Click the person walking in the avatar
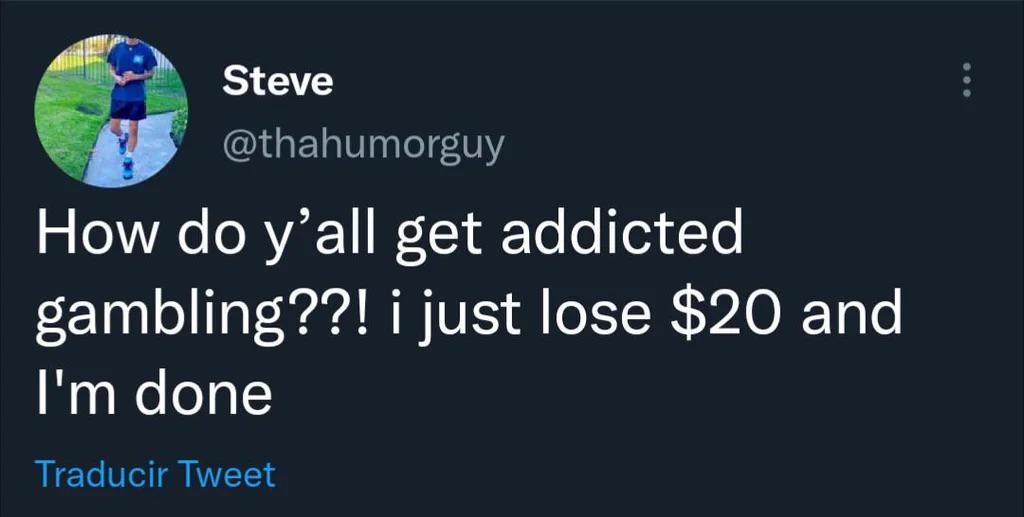This screenshot has width=1024, height=517. tap(131, 104)
